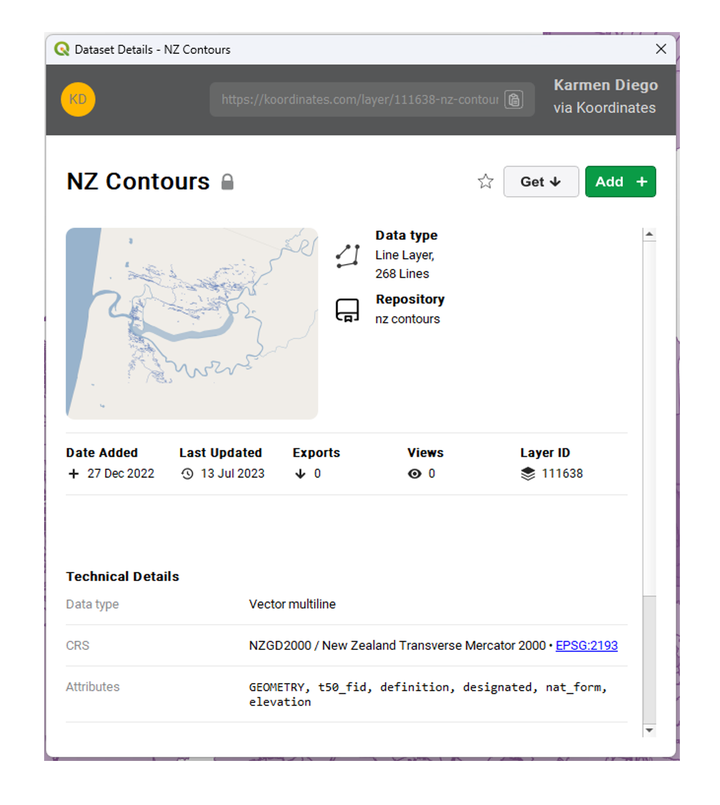Click the scrollbar down arrow
Screen dimensions: 720x805
pyautogui.click(x=649, y=730)
